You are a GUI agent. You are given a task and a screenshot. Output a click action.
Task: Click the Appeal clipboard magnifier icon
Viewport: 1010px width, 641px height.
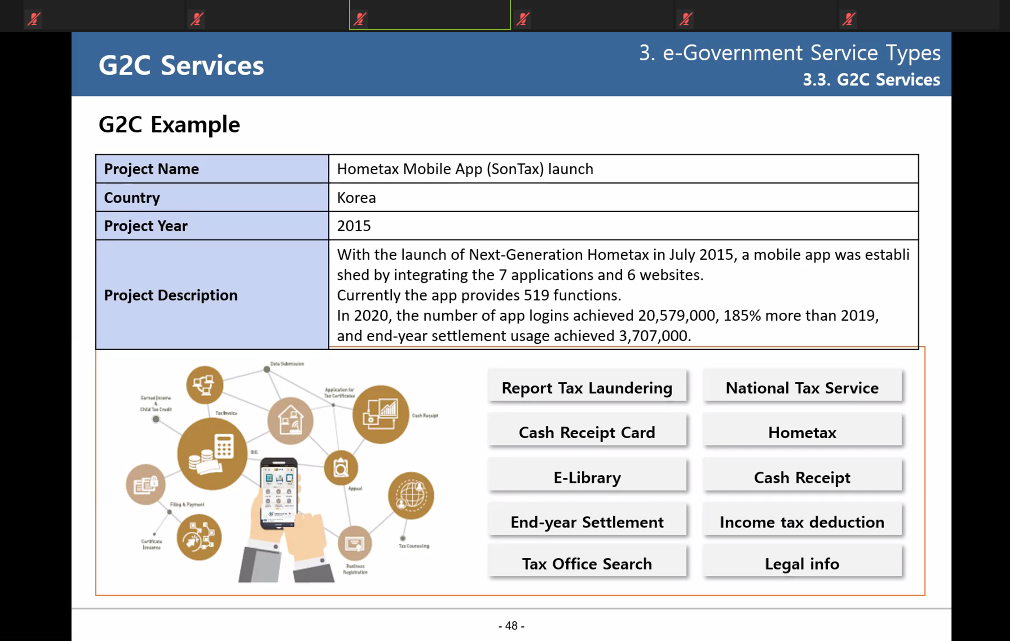(341, 468)
